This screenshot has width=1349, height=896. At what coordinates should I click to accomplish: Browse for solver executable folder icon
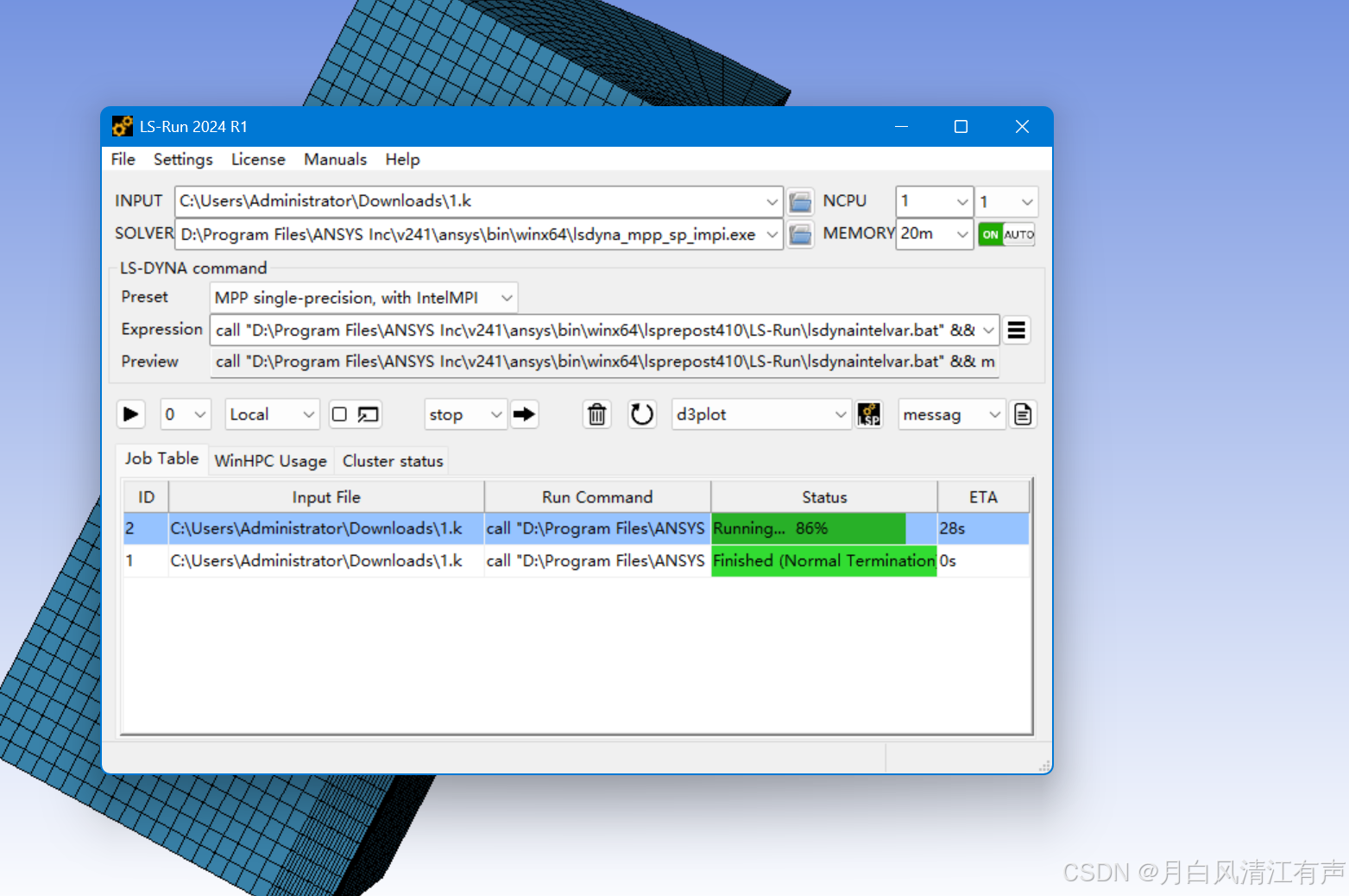coord(800,234)
